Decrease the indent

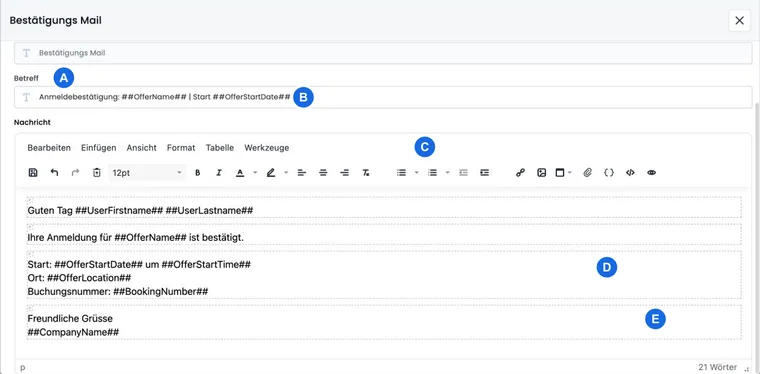click(x=463, y=172)
